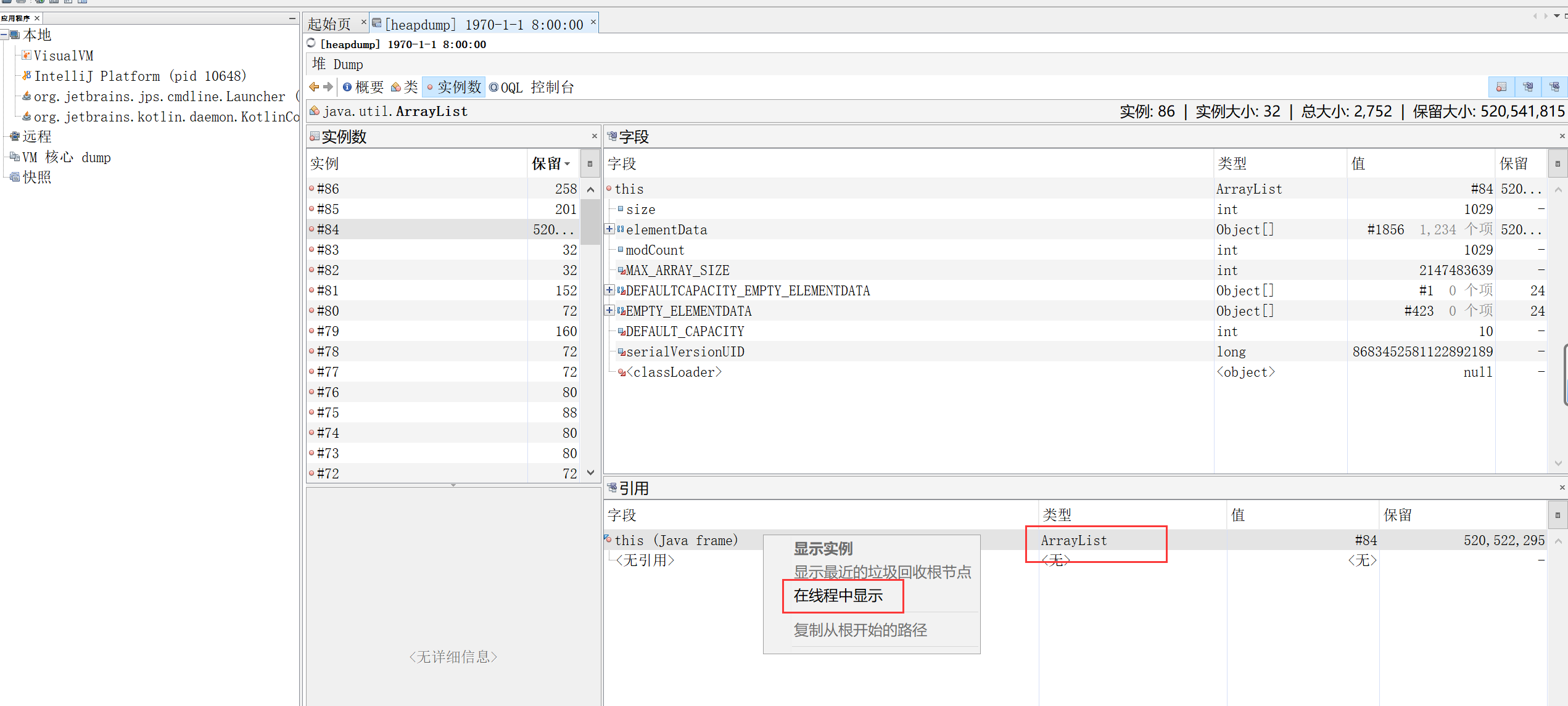Choose 显示实例 from context menu
Image resolution: width=1568 pixels, height=706 pixels.
pos(872,548)
